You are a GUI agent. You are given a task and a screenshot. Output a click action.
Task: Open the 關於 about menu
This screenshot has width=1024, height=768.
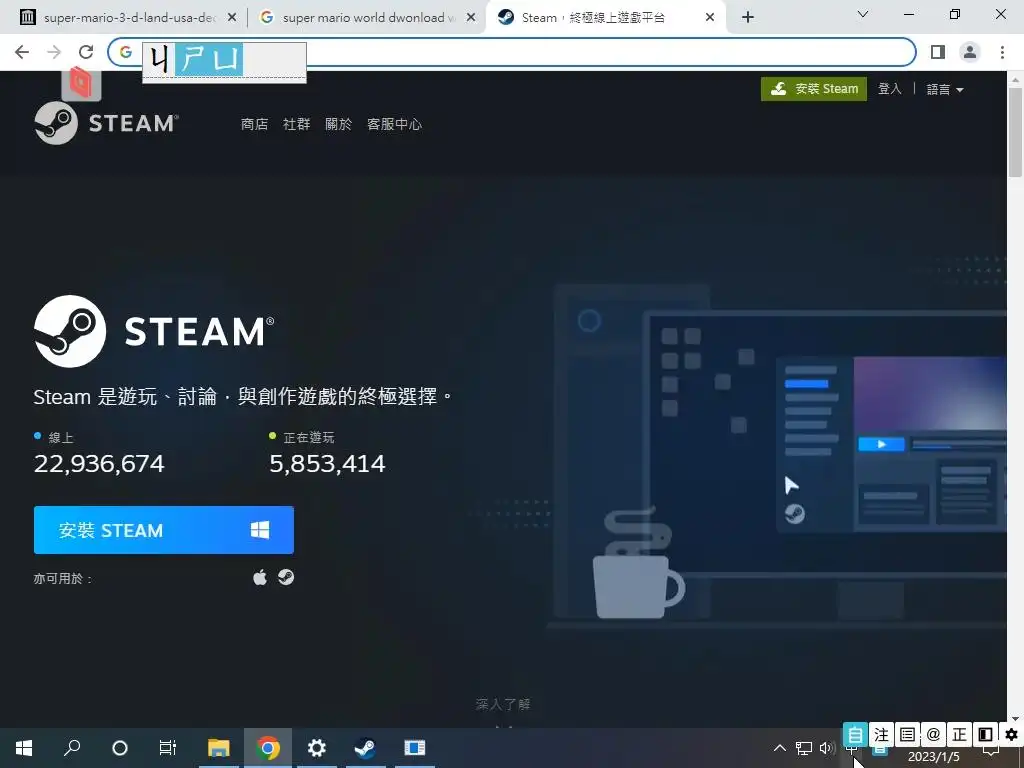pos(338,124)
